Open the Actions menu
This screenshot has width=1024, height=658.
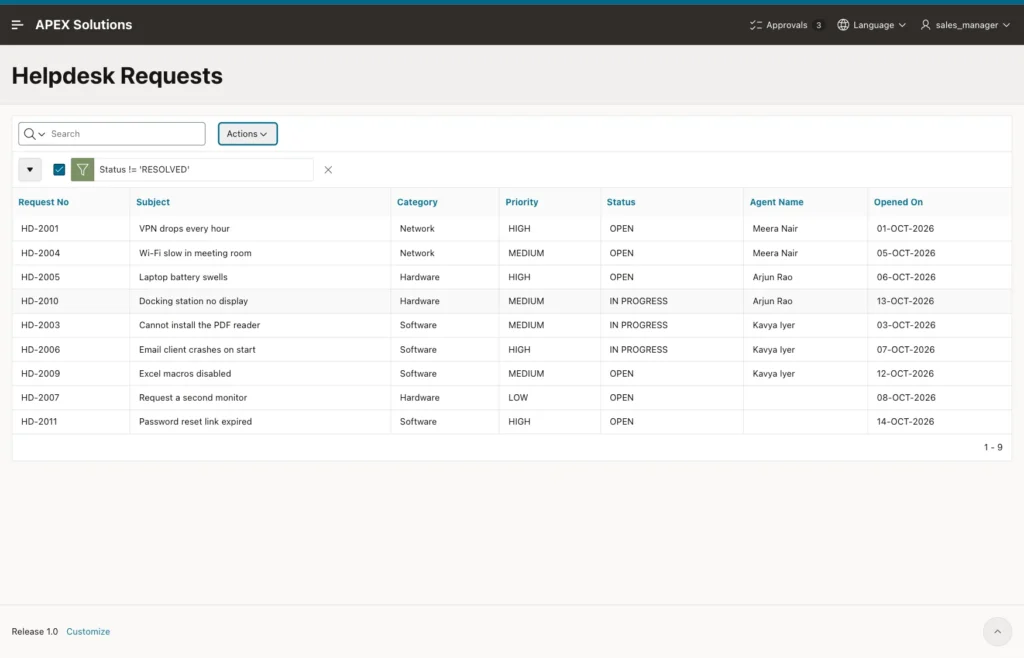(248, 134)
